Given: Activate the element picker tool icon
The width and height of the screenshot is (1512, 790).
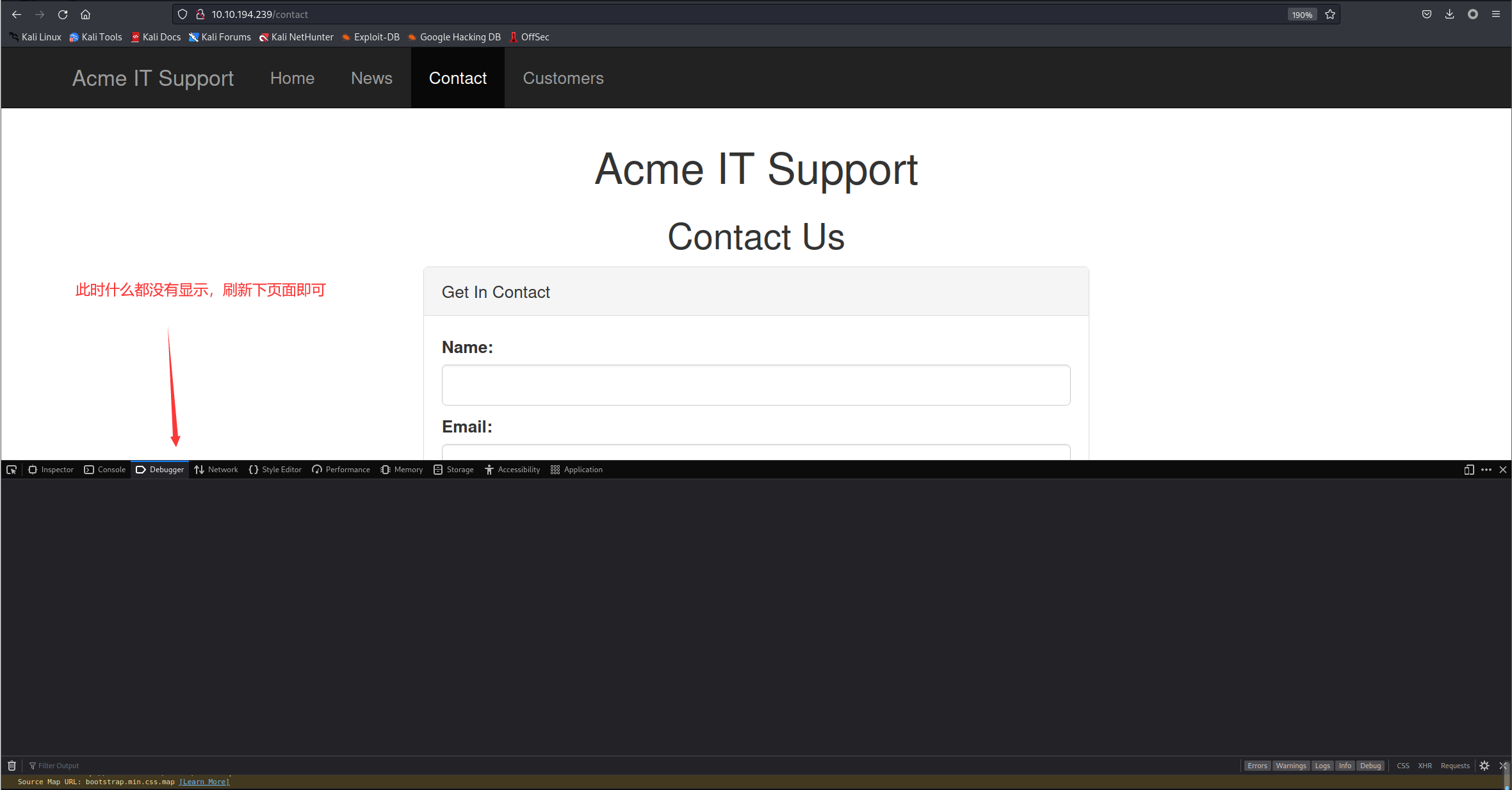Looking at the screenshot, I should (x=12, y=470).
